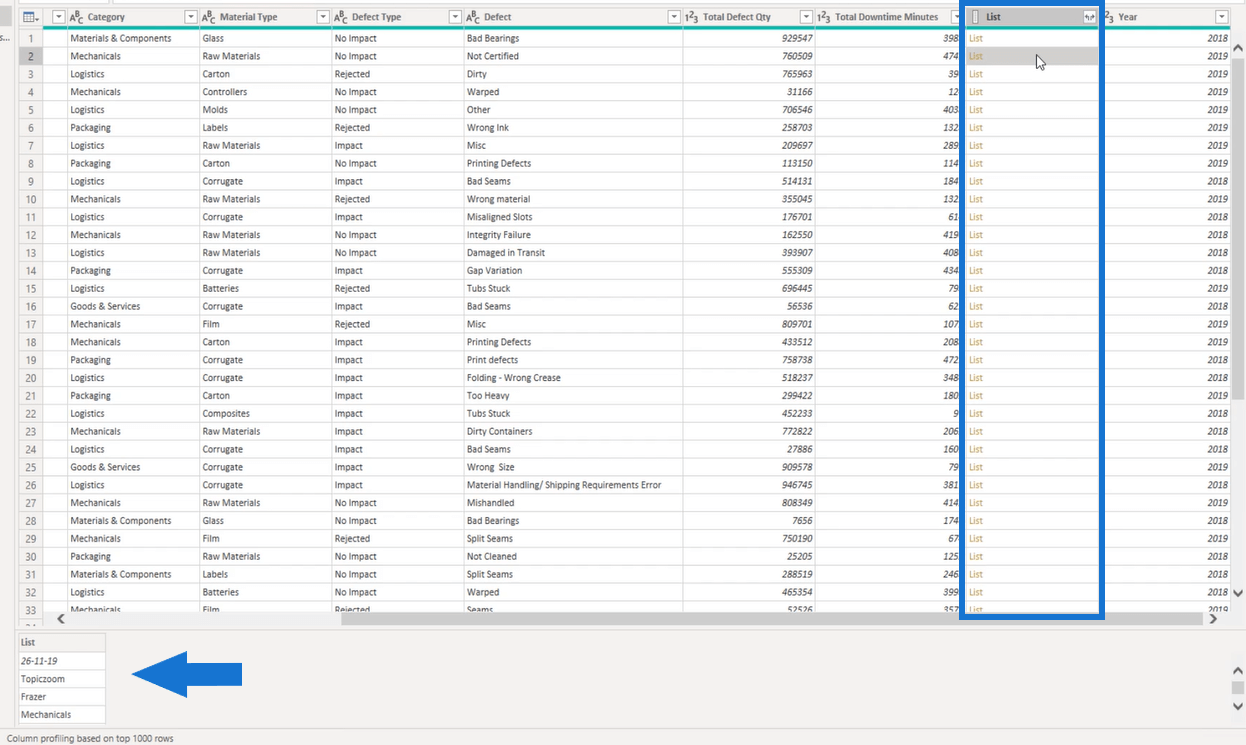Screen dimensions: 1246x745
Task: Click the down arrow of the preview pane scrollbar
Action: tap(1238, 706)
